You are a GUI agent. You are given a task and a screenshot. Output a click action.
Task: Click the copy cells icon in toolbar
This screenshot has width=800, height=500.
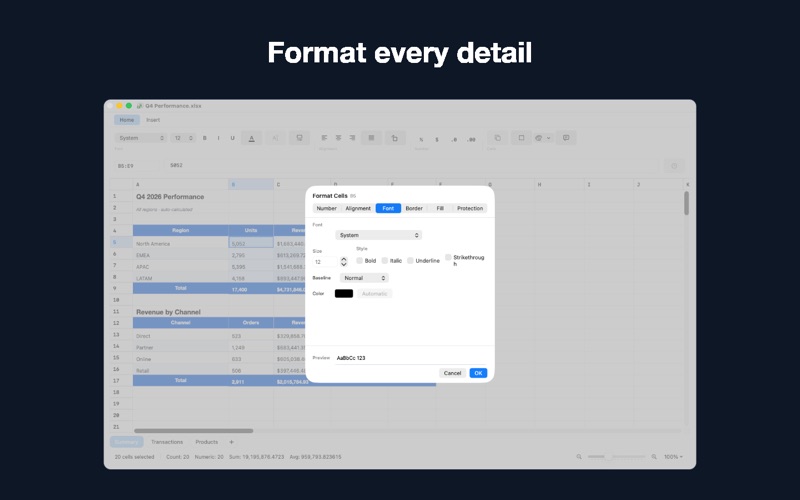click(497, 138)
